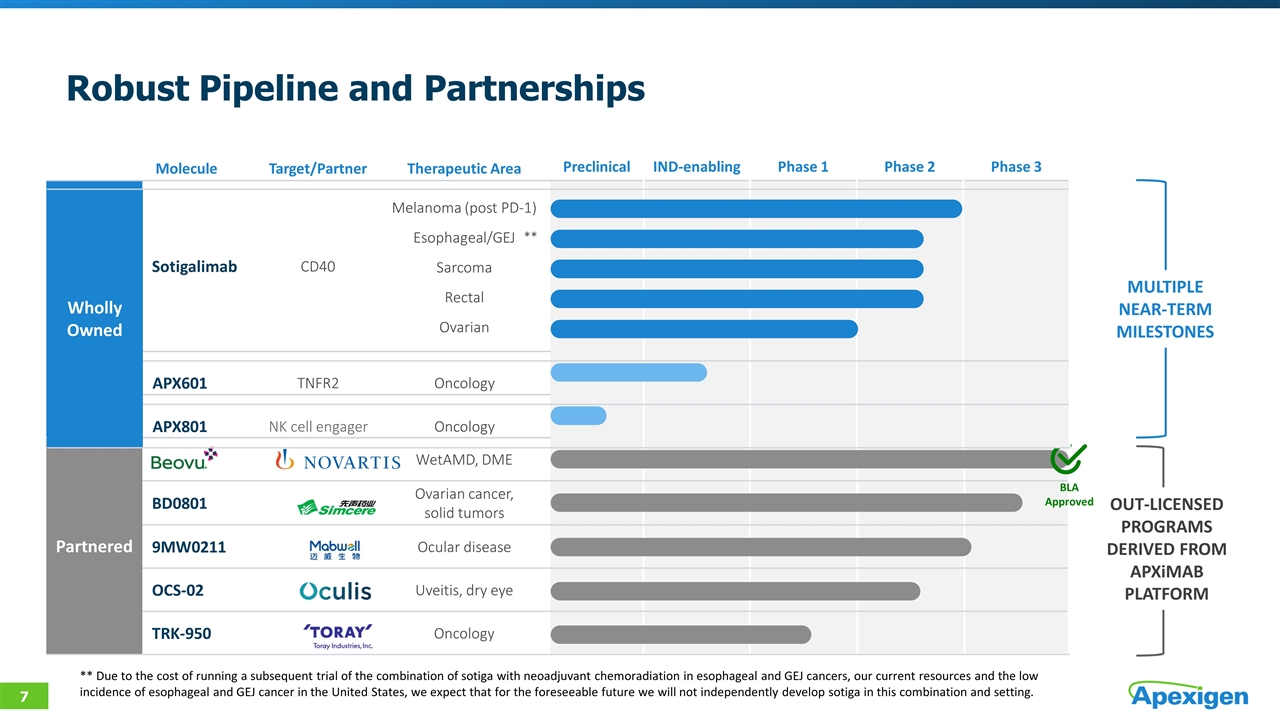Click Ovarian cancer, solid tumors text

(464, 503)
